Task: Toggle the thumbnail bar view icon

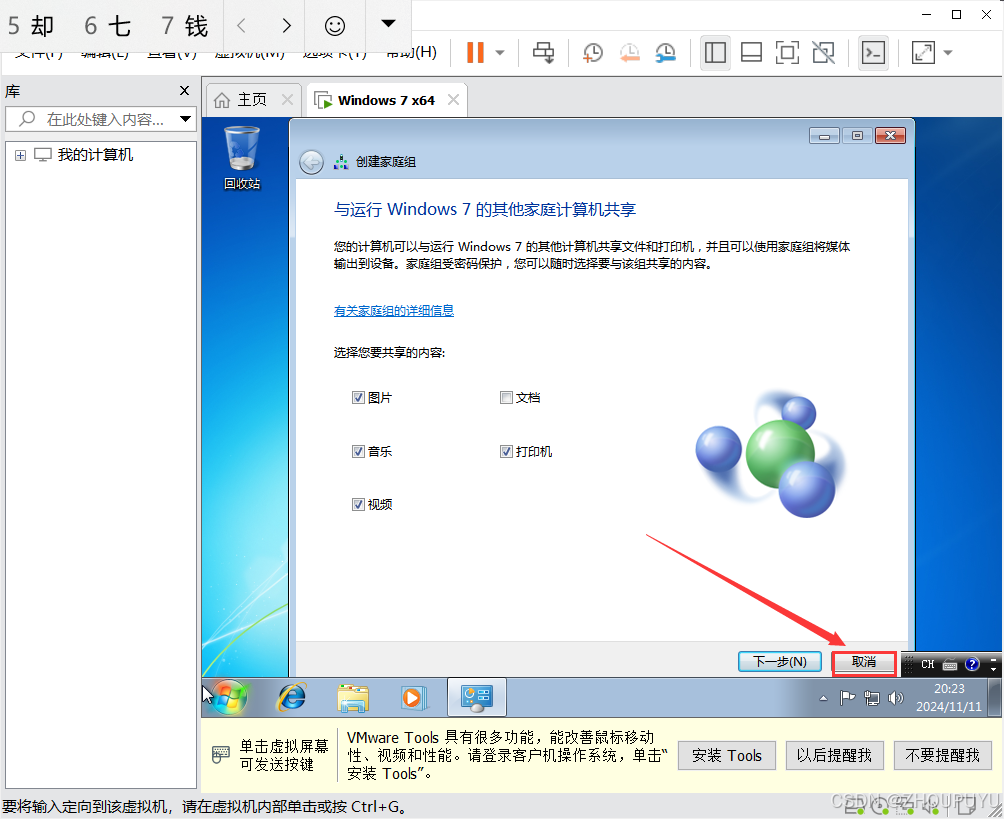Action: tap(751, 53)
